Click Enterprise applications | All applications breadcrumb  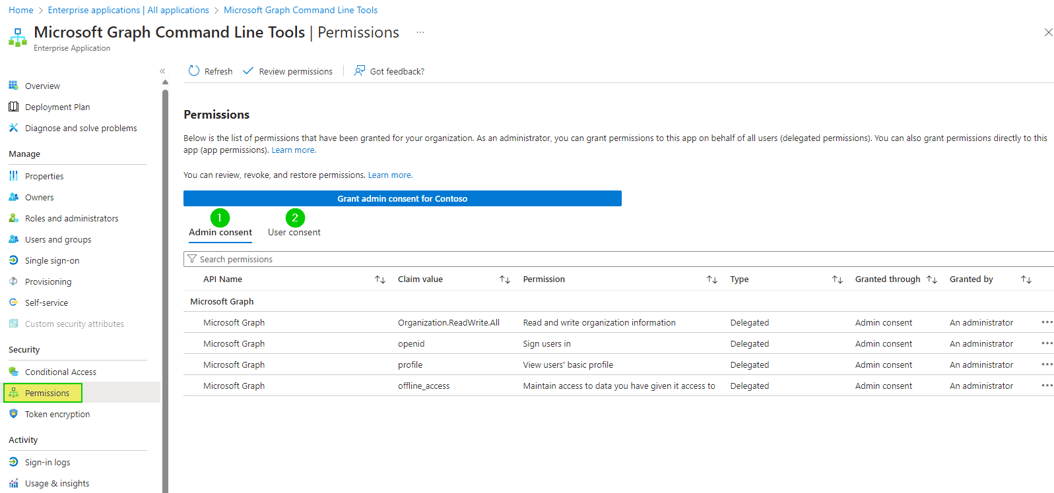(x=128, y=10)
